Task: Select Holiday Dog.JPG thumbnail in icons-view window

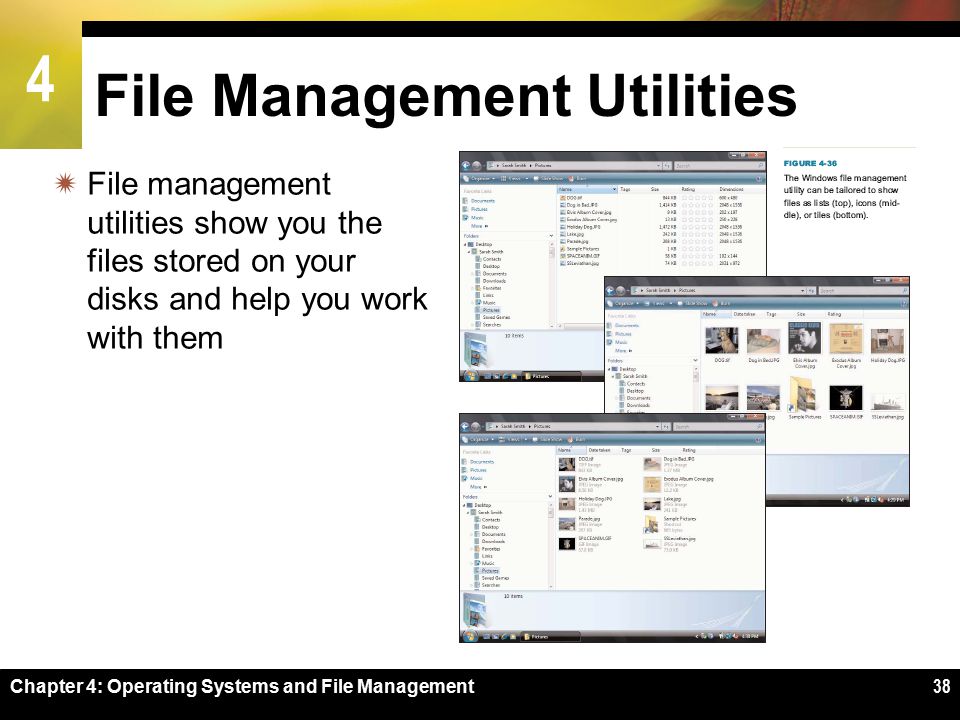Action: tap(887, 340)
